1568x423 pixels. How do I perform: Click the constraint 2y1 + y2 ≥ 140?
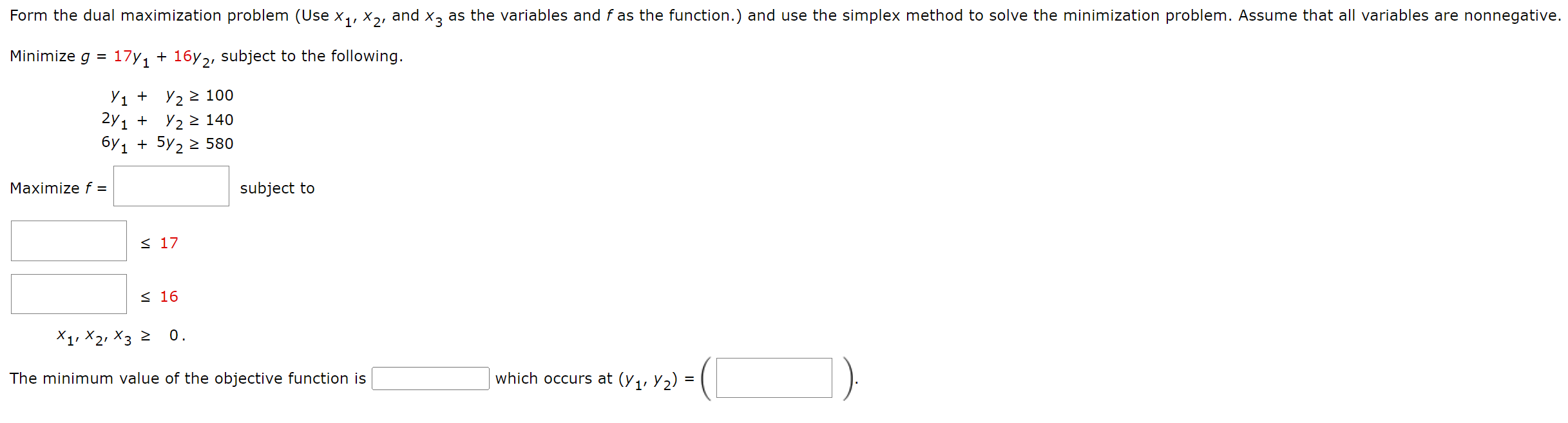pyautogui.click(x=167, y=120)
